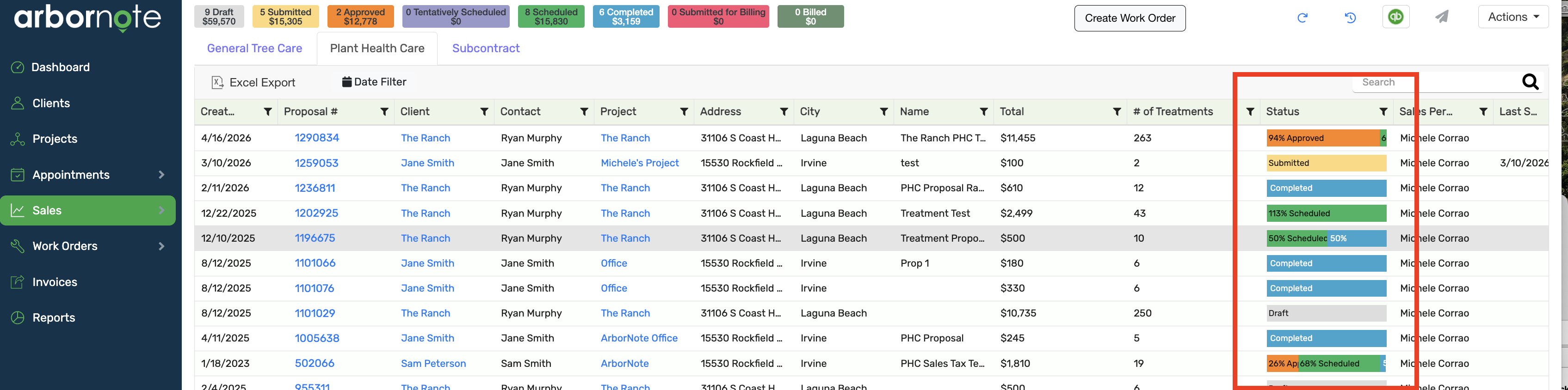The height and width of the screenshot is (390, 1568).
Task: Filter the Status column
Action: point(1383,111)
